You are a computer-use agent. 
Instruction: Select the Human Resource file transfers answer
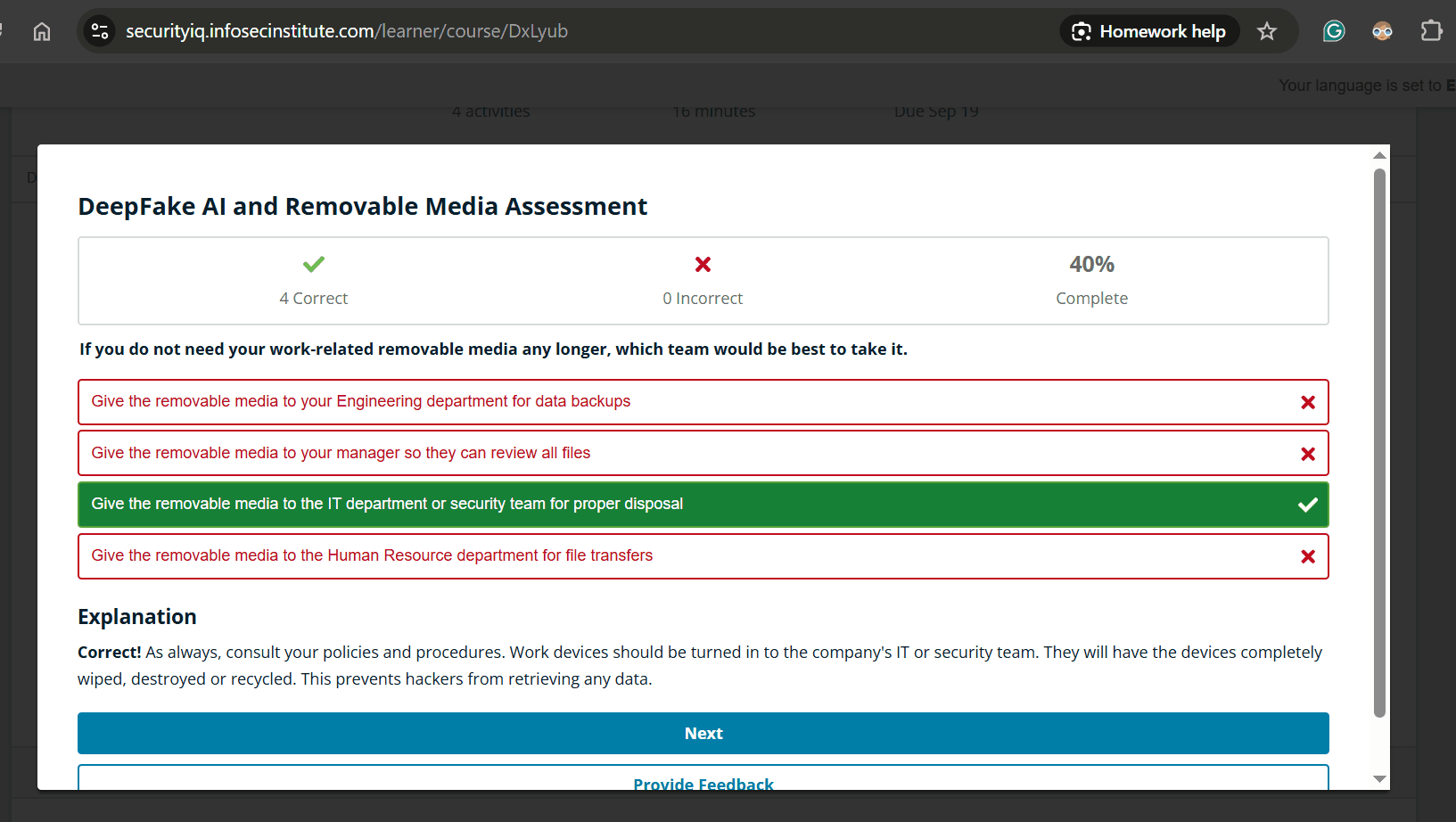click(372, 556)
